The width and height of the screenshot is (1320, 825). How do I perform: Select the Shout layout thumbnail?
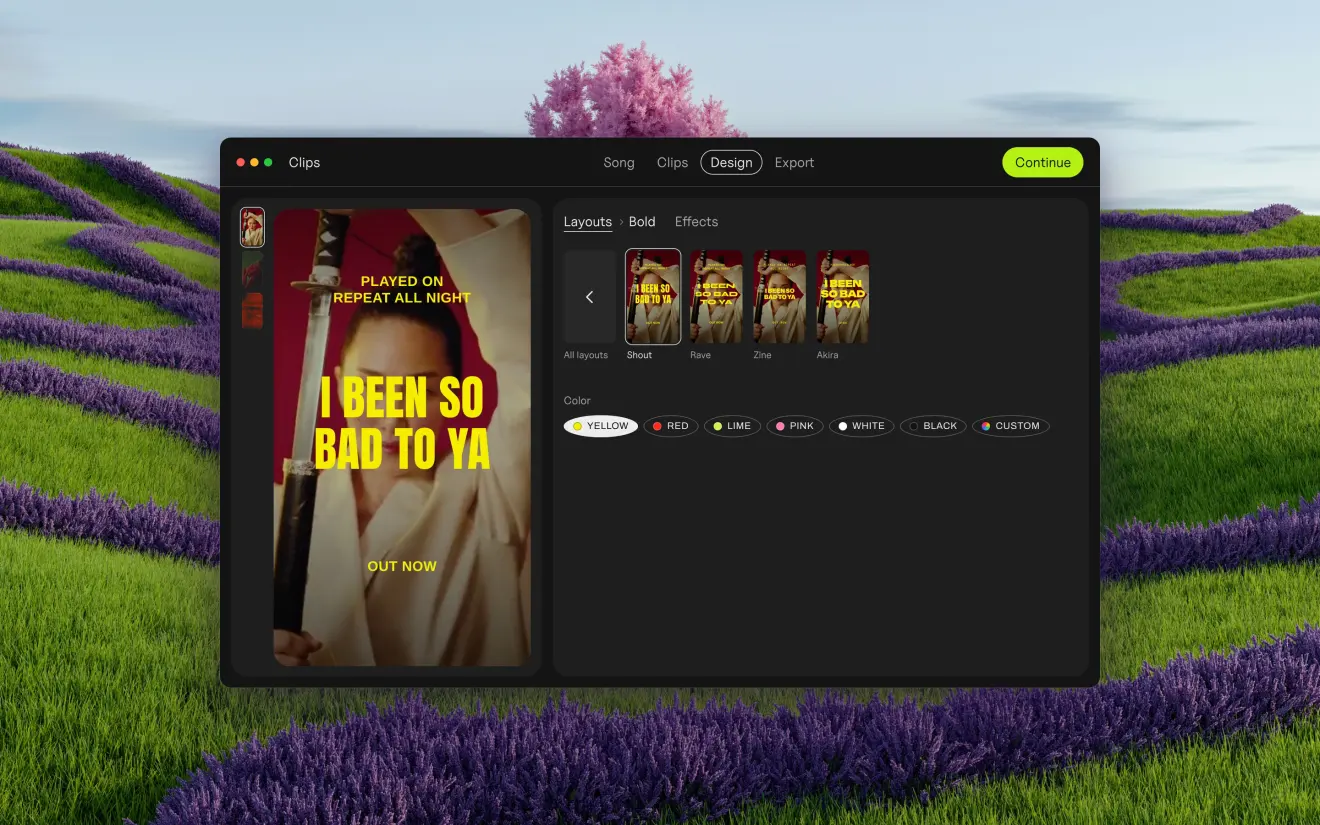(653, 297)
